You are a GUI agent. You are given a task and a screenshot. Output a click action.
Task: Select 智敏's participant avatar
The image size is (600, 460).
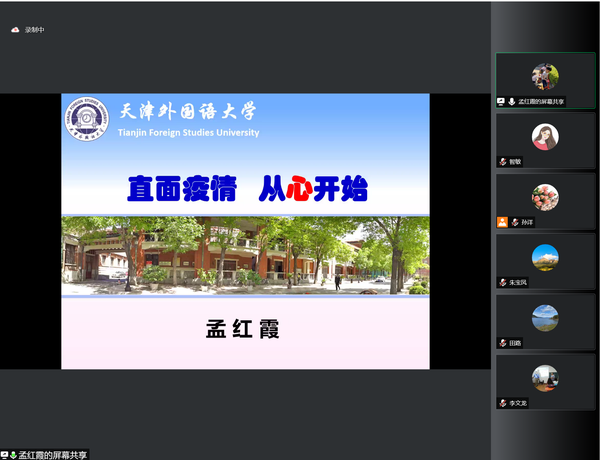(x=545, y=136)
